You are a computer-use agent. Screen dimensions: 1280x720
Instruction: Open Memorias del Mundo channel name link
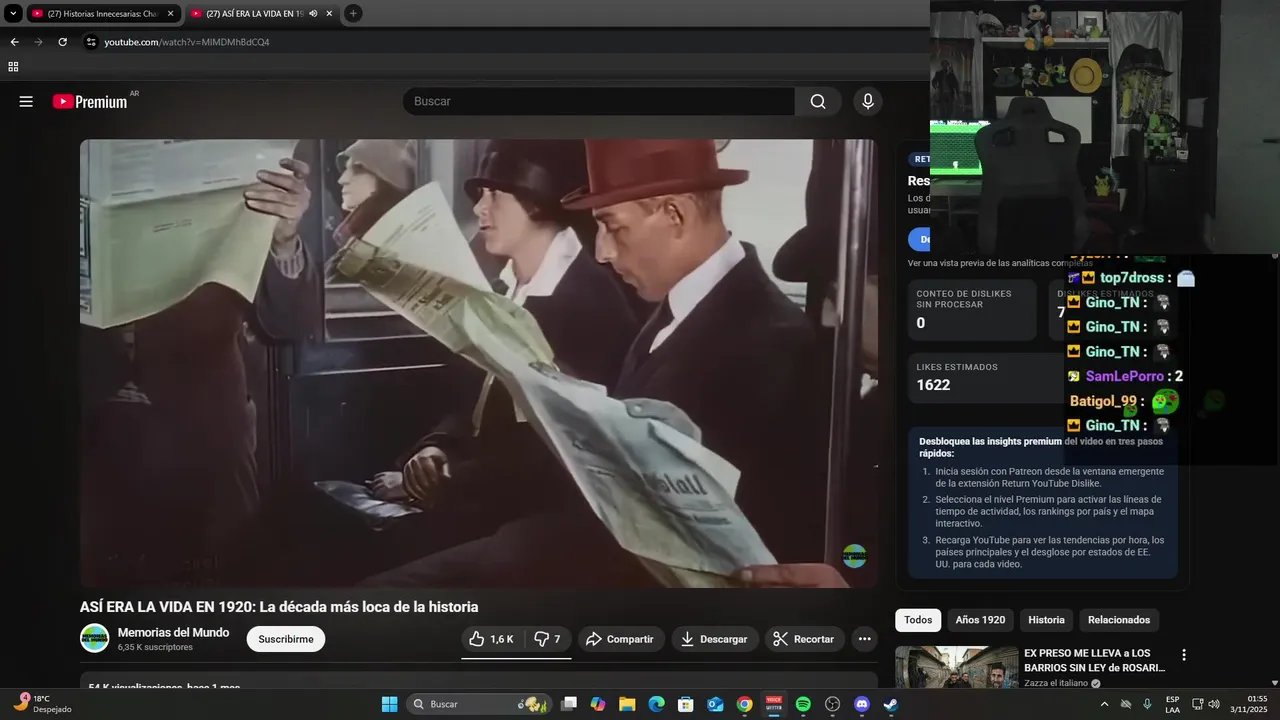tap(173, 632)
